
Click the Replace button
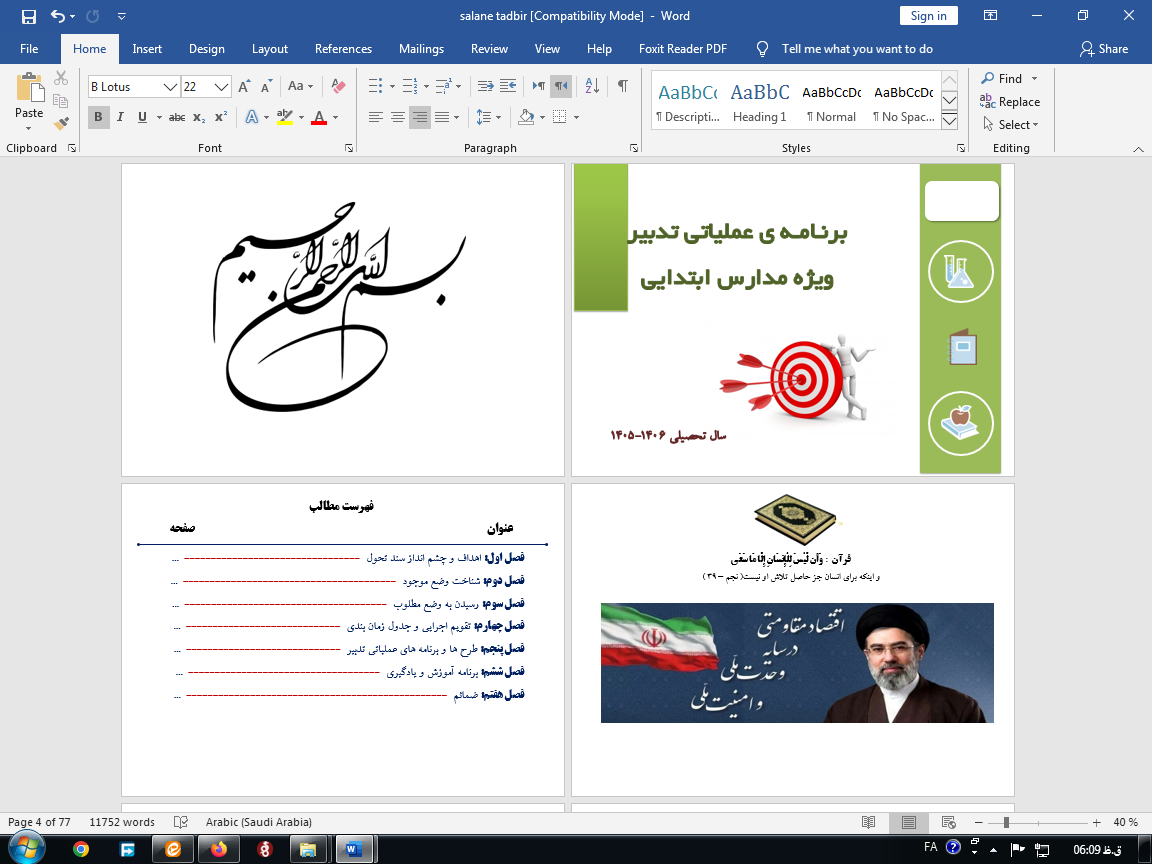1010,102
